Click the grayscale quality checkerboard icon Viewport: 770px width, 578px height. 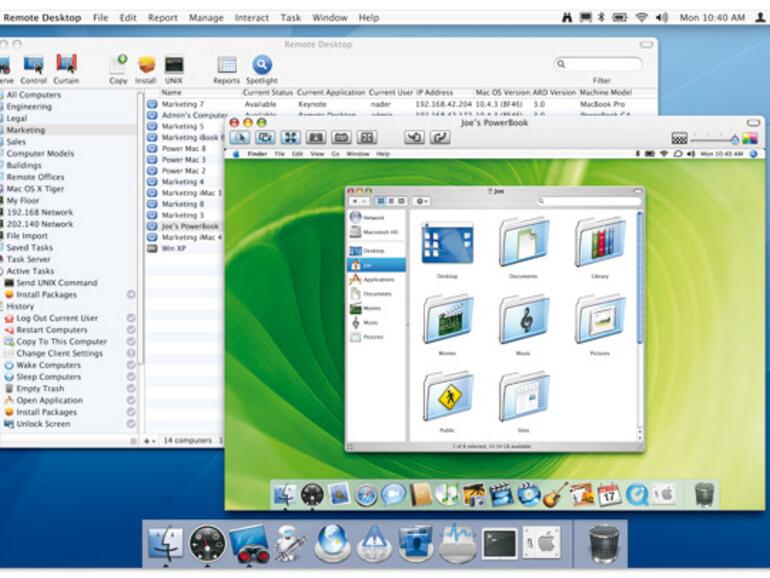pos(680,138)
